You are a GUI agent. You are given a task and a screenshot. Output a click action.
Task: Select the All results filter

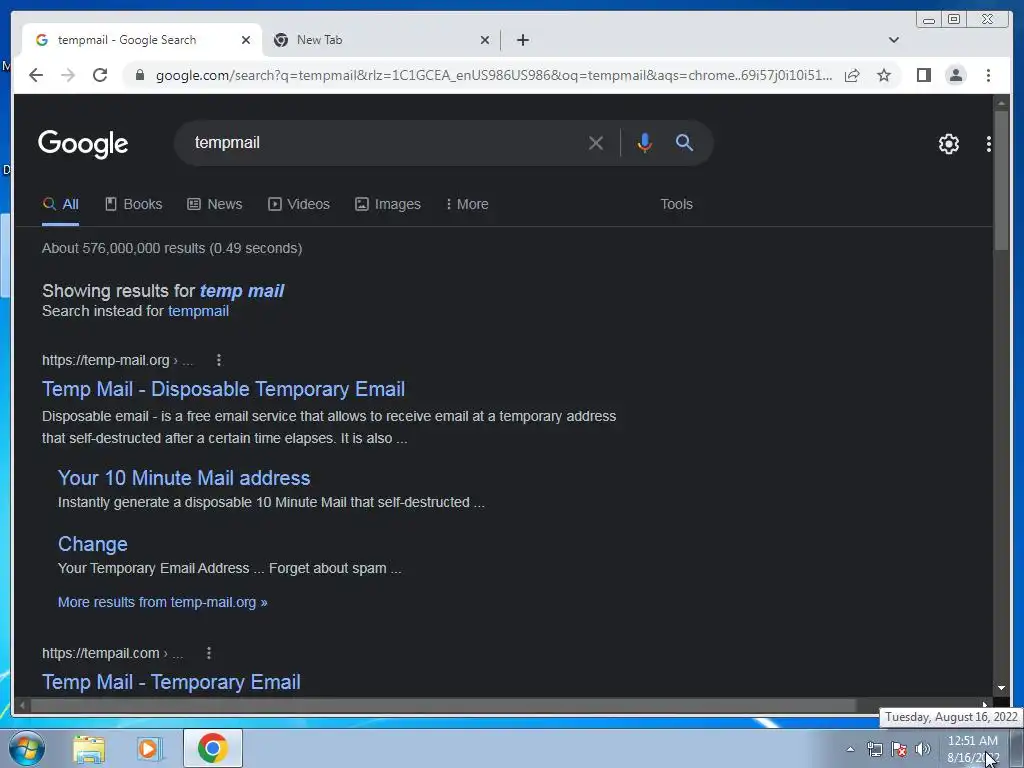pos(61,204)
